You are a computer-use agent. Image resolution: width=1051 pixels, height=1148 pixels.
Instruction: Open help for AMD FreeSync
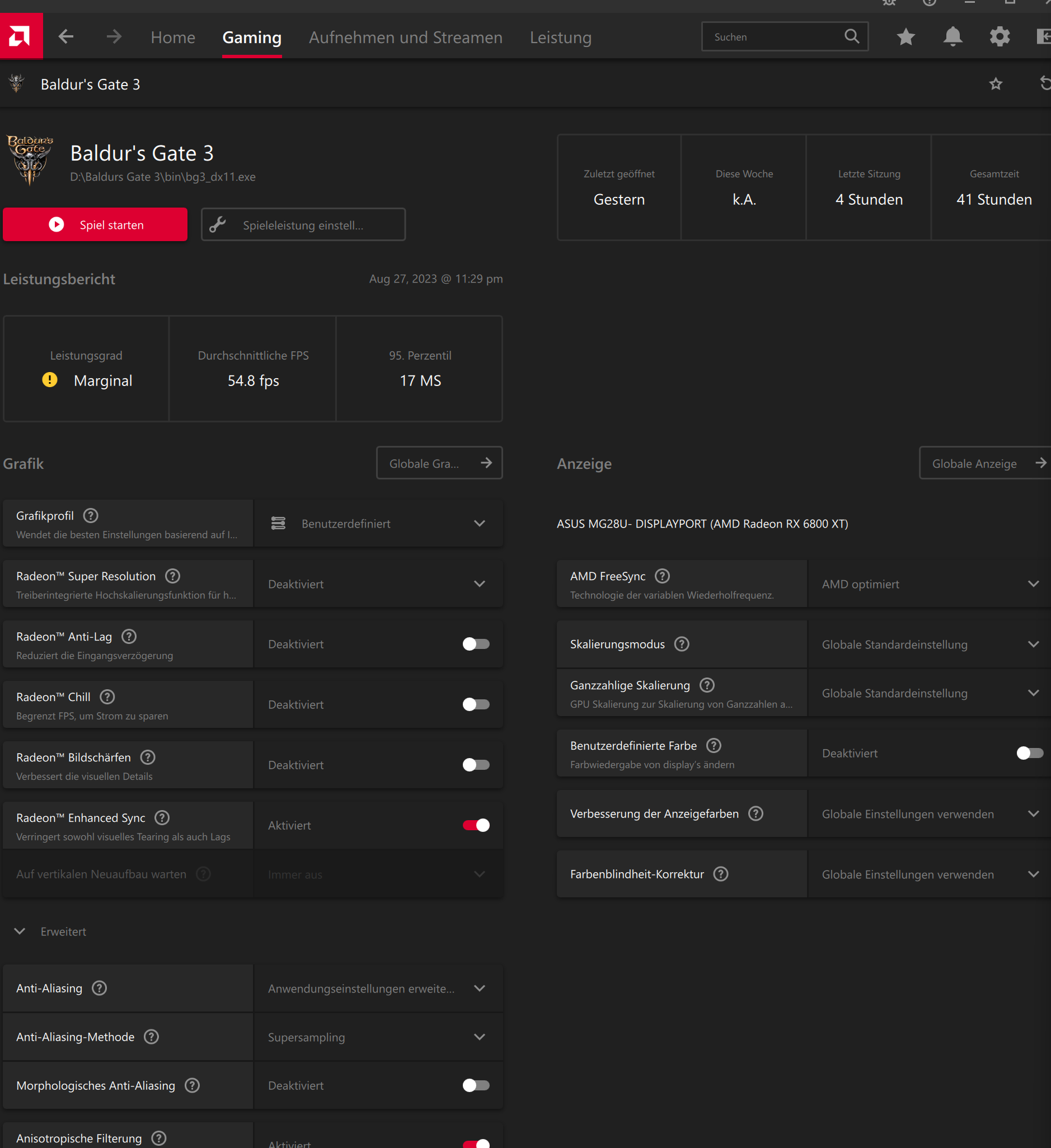point(662,576)
